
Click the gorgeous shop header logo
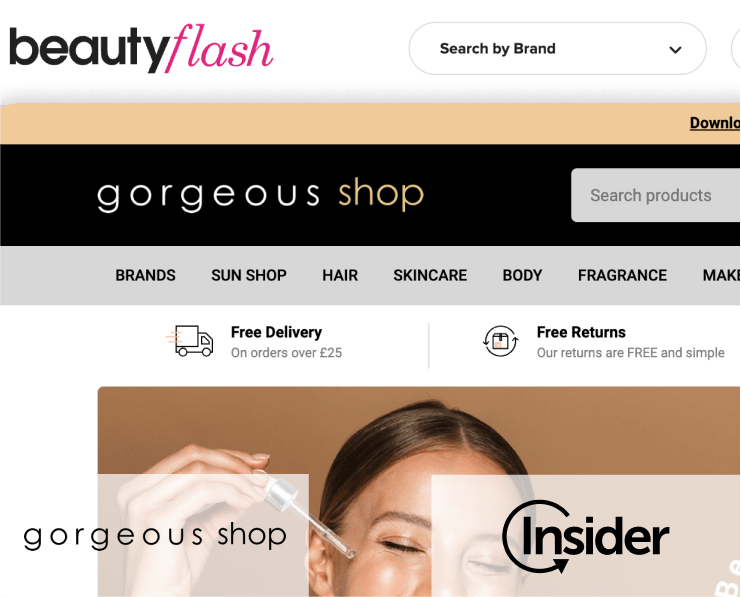[x=260, y=195]
